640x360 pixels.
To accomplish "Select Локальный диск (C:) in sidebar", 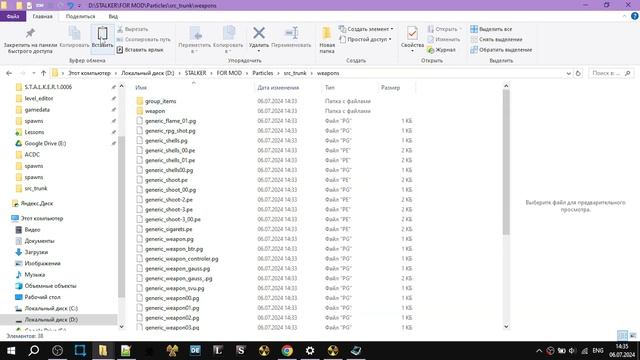I will pos(51,309).
